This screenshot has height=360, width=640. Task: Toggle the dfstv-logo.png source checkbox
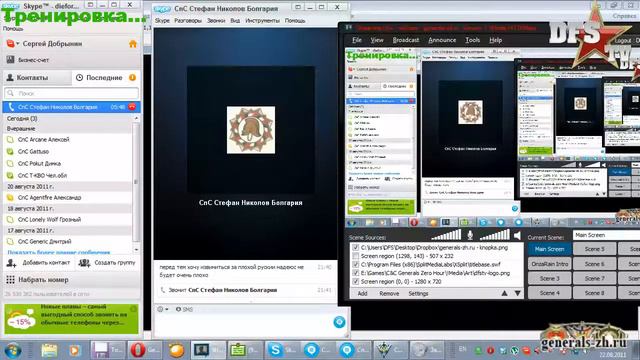[356, 273]
